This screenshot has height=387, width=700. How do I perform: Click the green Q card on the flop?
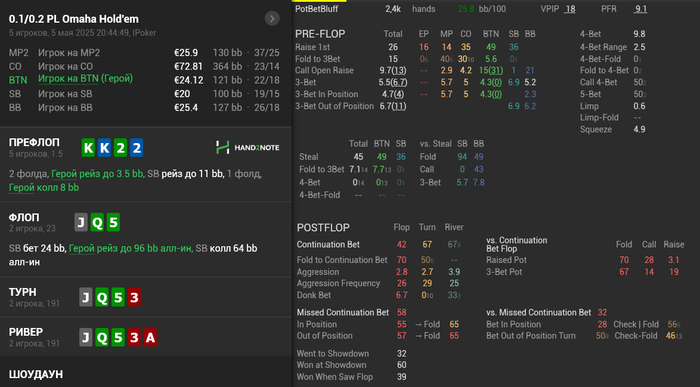point(97,222)
